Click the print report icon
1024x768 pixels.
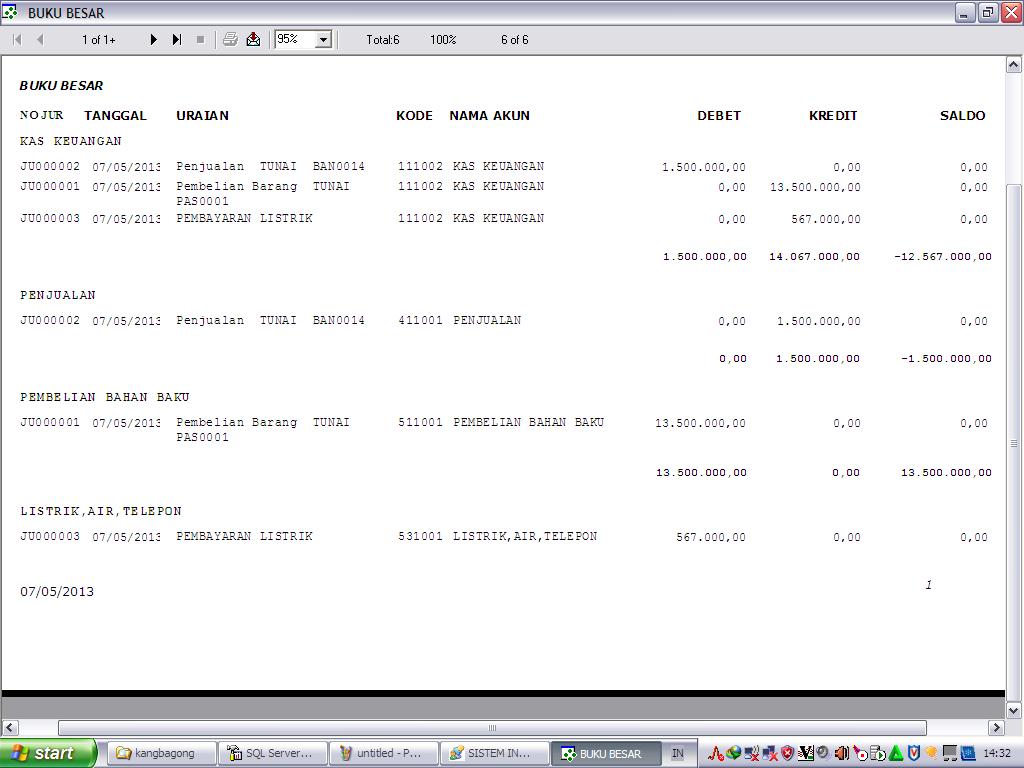[x=230, y=40]
